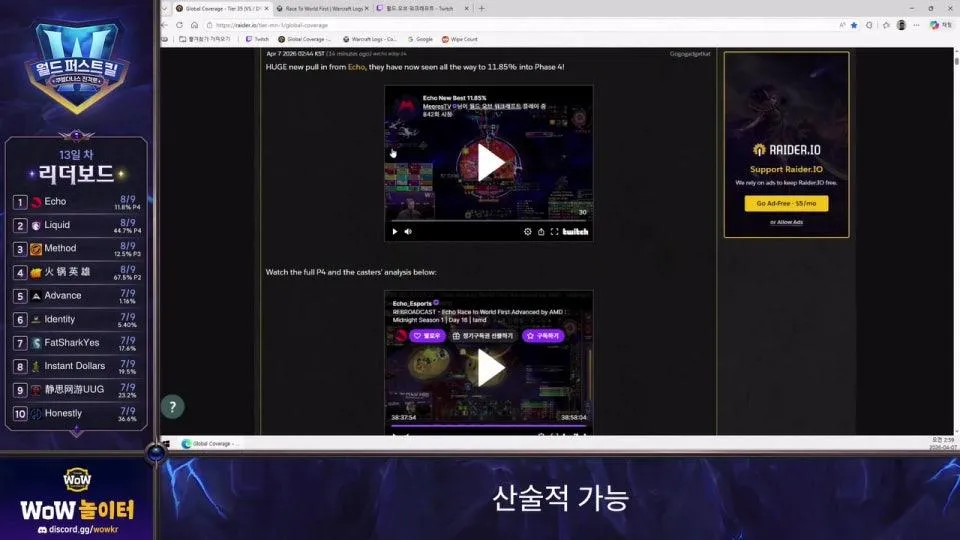
Task: Open Twitch logo link on first clip
Action: click(576, 231)
